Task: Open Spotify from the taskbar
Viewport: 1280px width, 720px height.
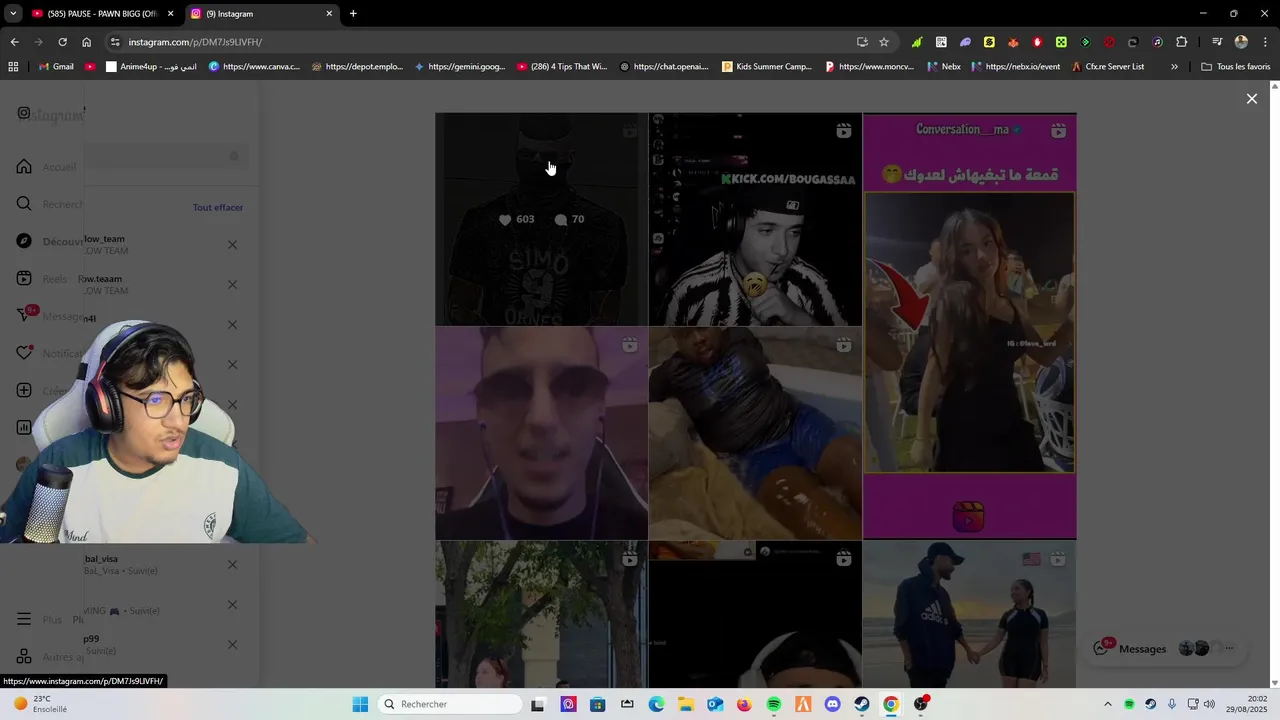Action: coord(773,704)
